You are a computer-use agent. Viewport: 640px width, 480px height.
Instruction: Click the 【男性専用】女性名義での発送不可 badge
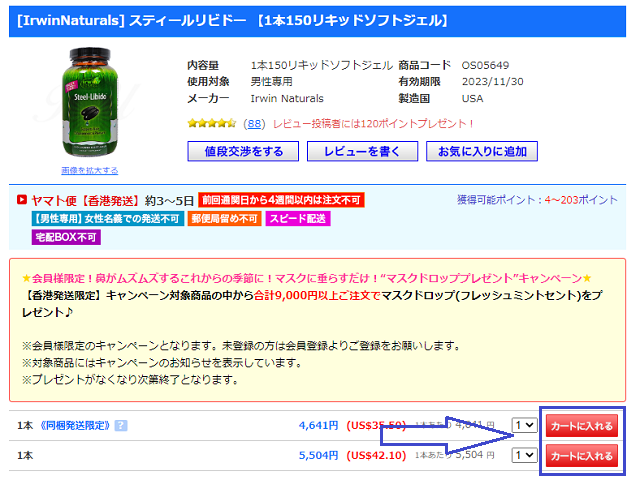point(108,219)
